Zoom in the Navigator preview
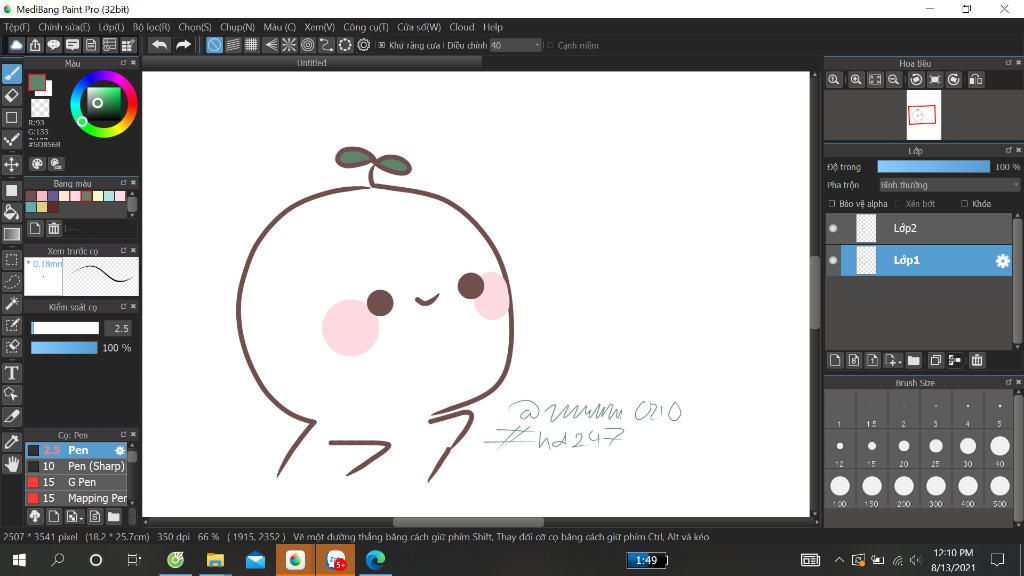This screenshot has height=576, width=1024. 856,80
